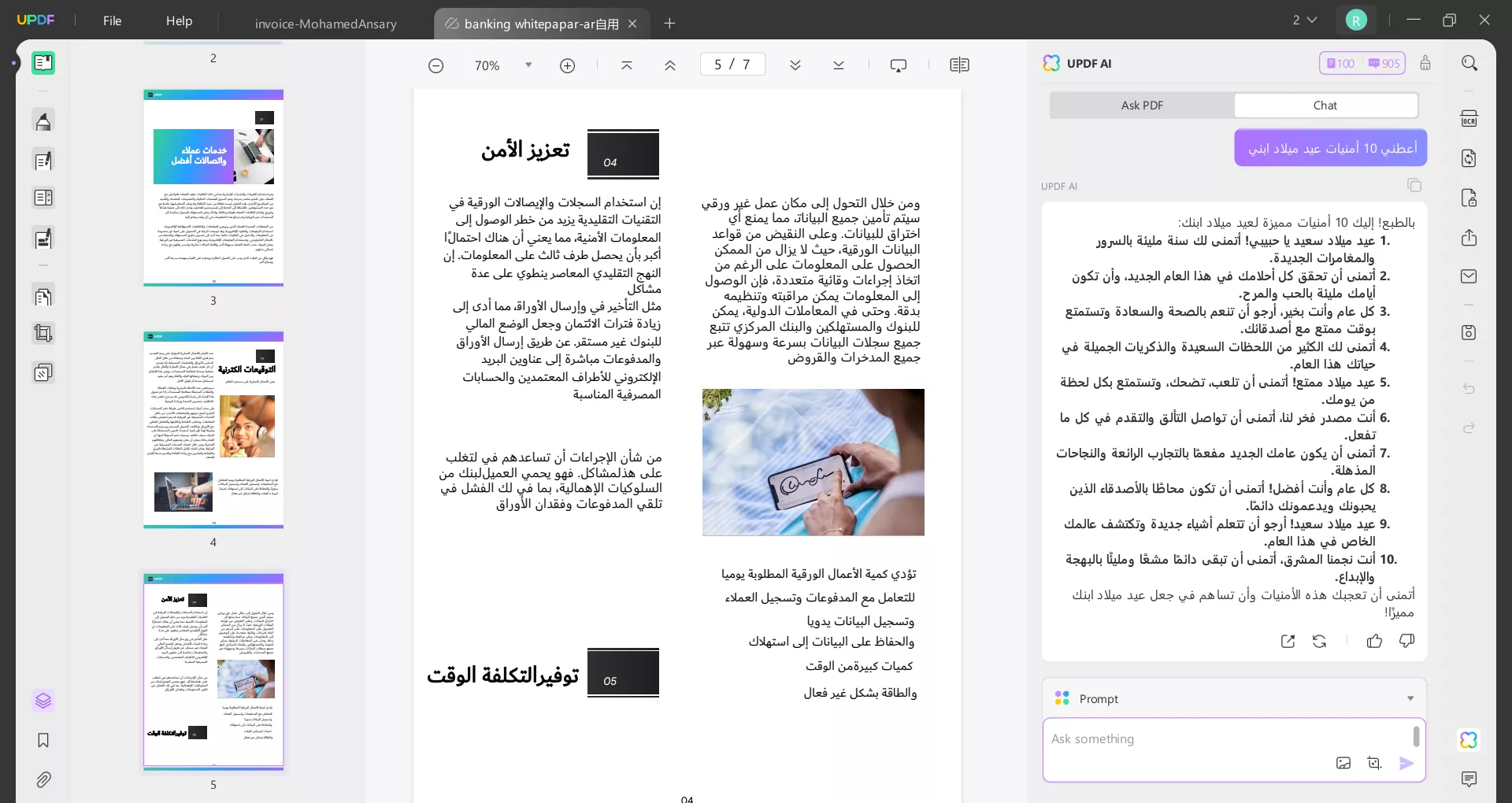Toggle thumbs up on the AI response
The height and width of the screenshot is (803, 1512).
click(1374, 642)
